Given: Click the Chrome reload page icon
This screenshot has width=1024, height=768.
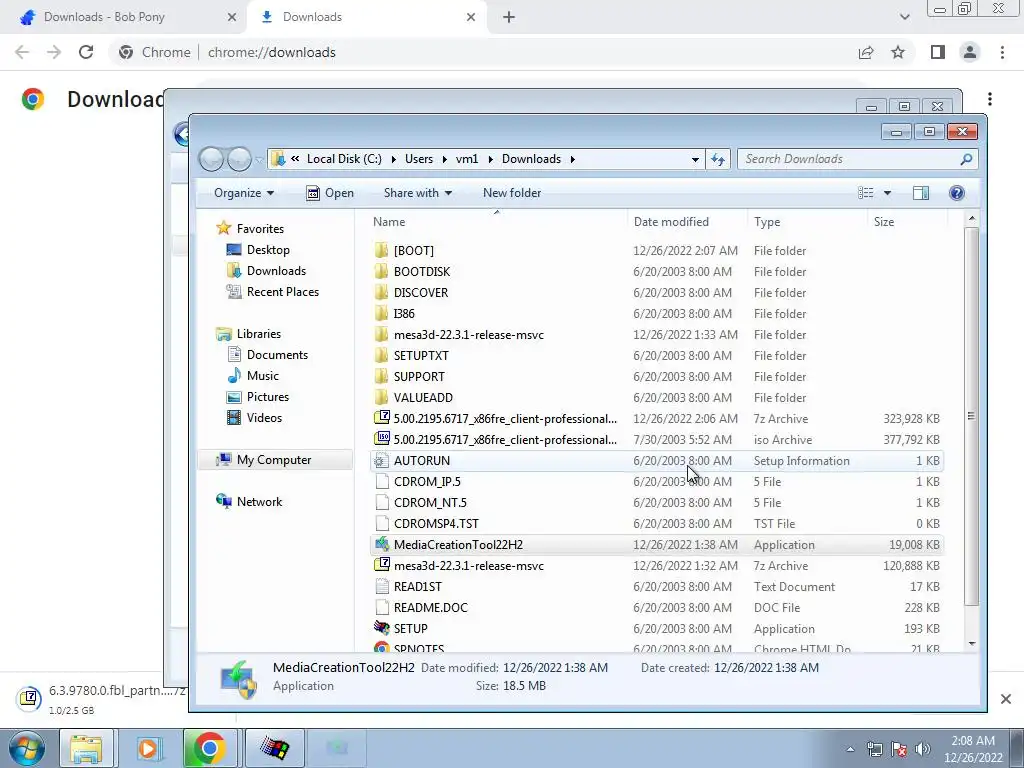Looking at the screenshot, I should [x=86, y=52].
